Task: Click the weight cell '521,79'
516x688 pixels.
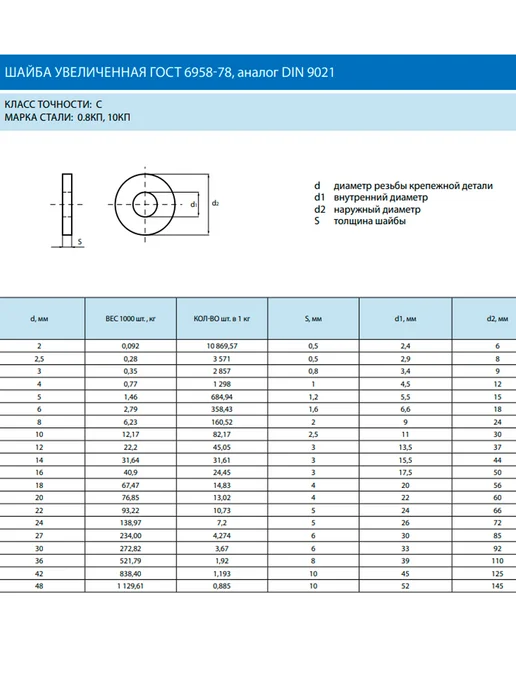Action: click(130, 561)
